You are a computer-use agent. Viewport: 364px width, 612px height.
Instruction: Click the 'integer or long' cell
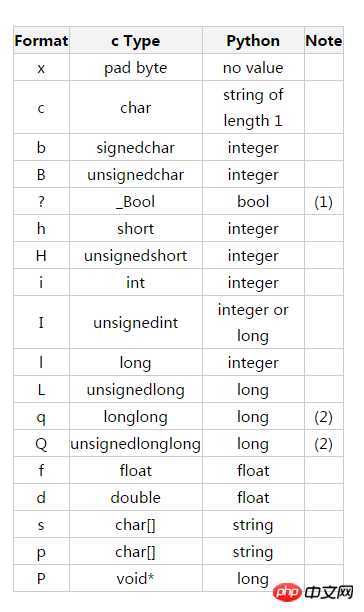click(x=253, y=322)
